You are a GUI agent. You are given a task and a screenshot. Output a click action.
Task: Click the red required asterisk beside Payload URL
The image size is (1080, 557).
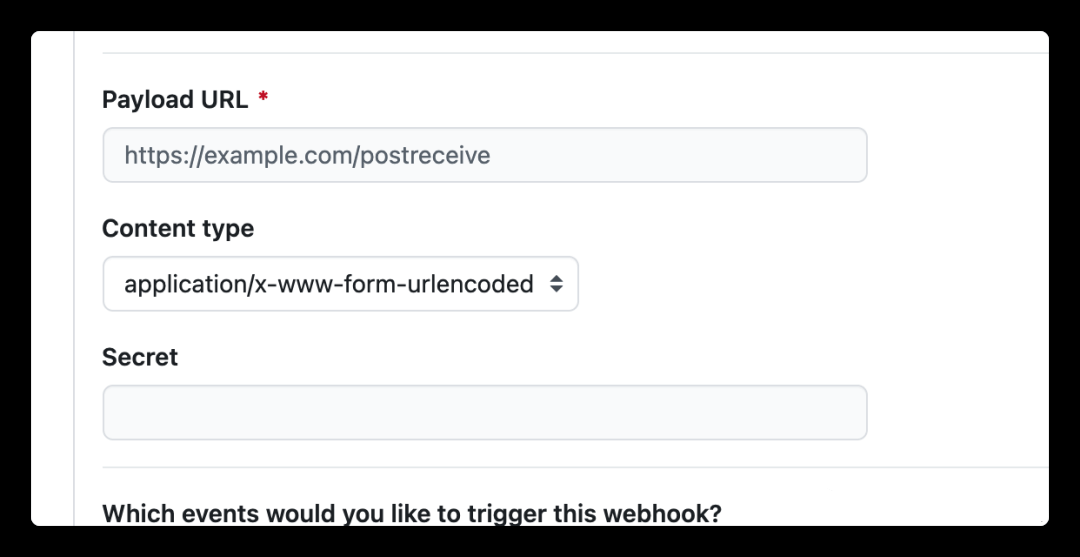coord(263,99)
